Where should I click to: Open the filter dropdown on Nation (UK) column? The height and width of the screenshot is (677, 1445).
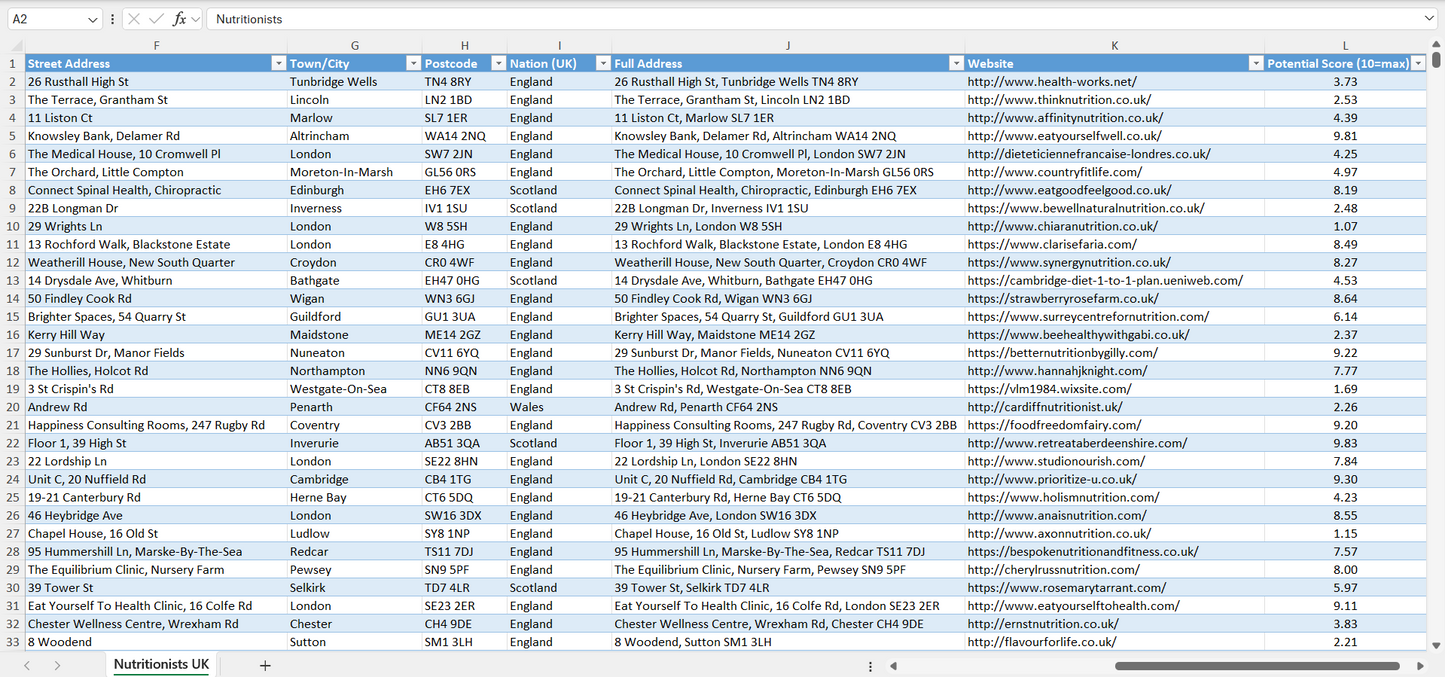[602, 63]
